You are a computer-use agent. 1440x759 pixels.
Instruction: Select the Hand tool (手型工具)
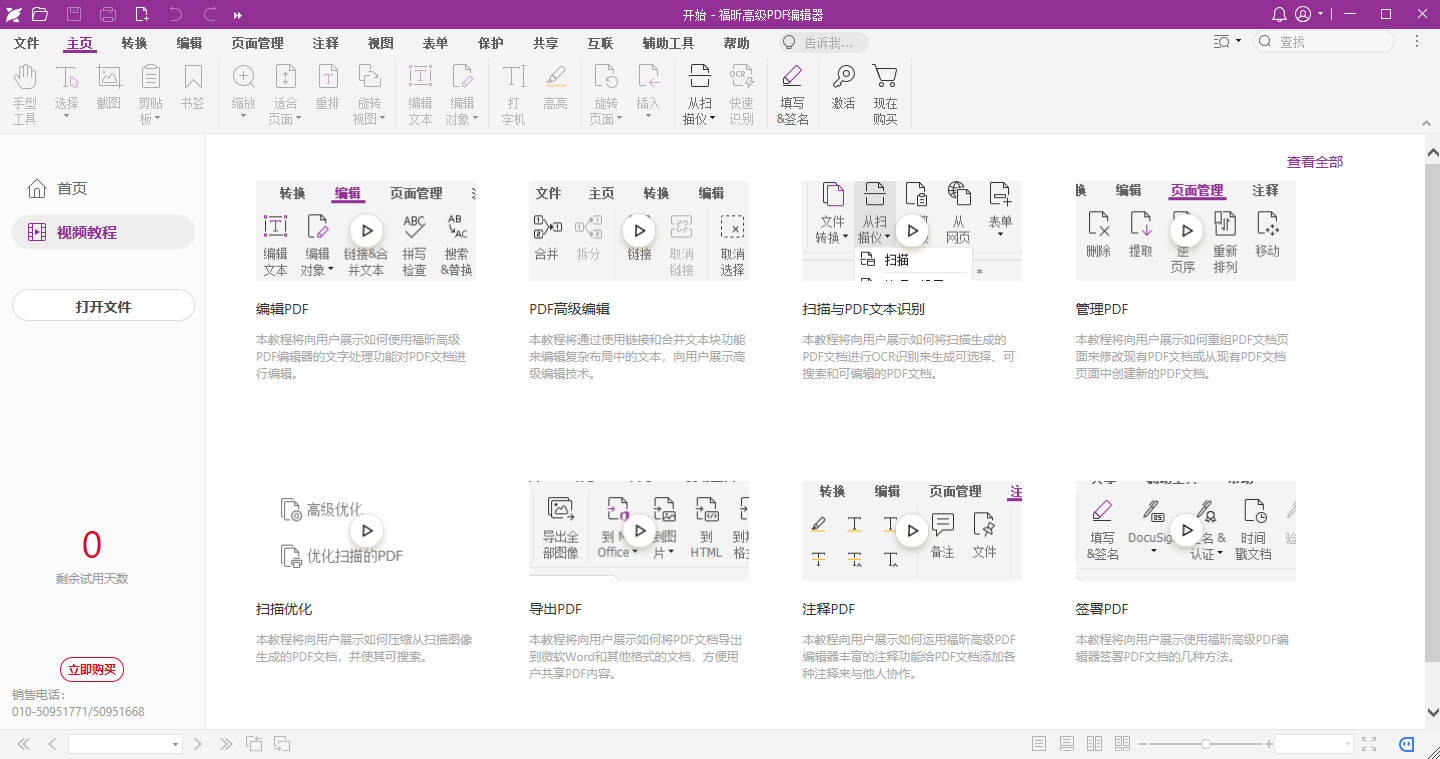coord(25,94)
